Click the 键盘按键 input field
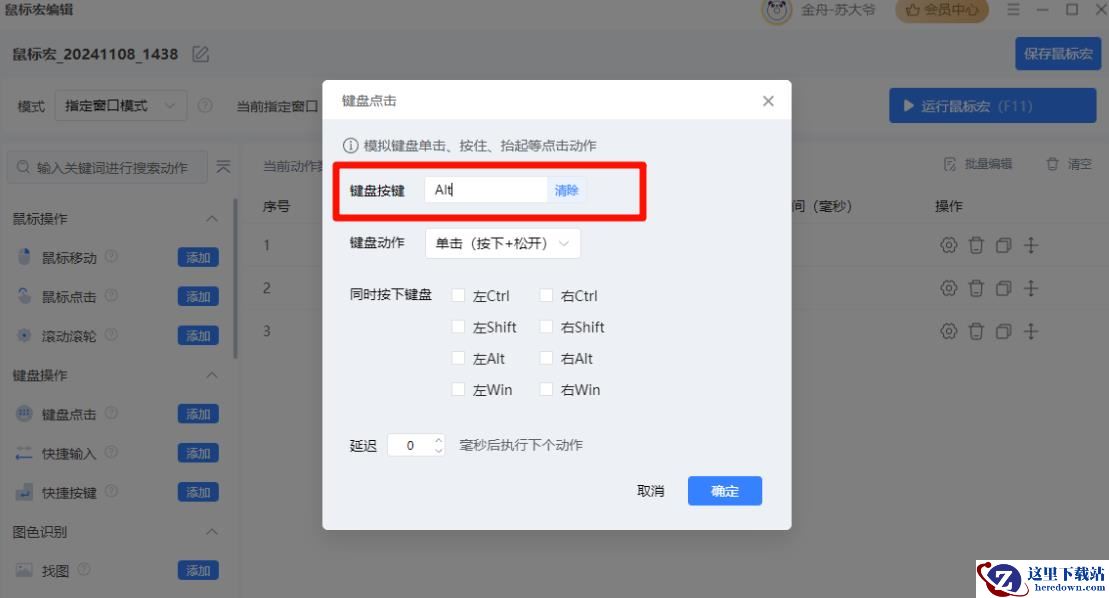Viewport: 1109px width, 598px height. pyautogui.click(x=486, y=190)
